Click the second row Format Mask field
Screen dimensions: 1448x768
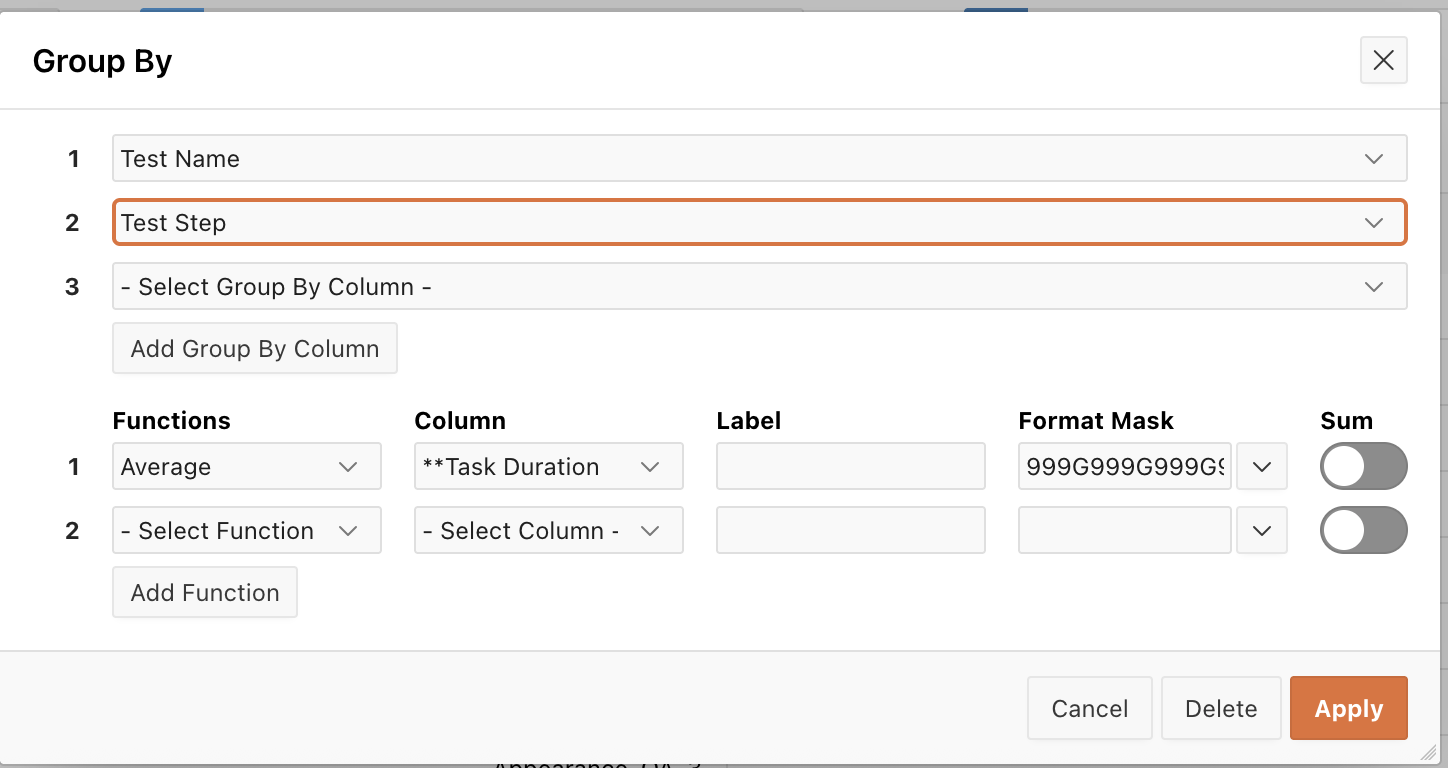pyautogui.click(x=1125, y=531)
